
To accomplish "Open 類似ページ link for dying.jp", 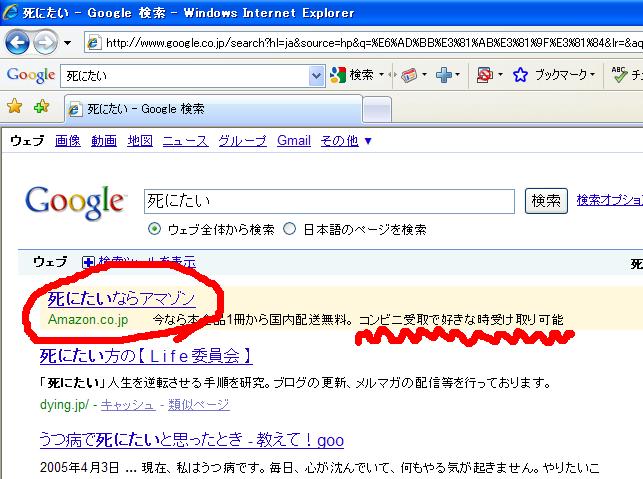I will pos(198,405).
